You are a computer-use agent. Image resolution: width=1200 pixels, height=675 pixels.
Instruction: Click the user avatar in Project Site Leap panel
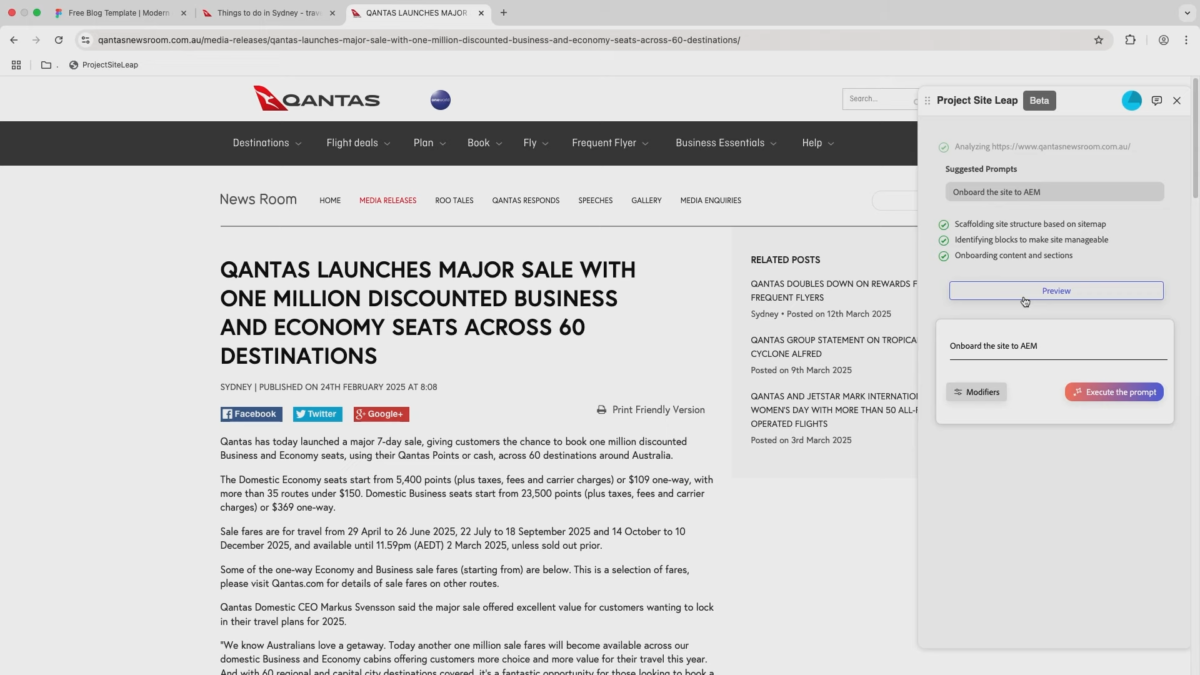[1131, 100]
